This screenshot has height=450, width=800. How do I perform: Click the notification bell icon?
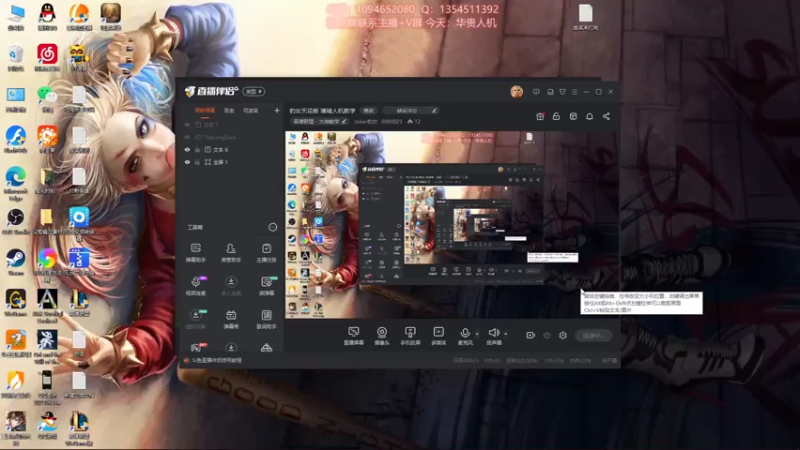589,116
